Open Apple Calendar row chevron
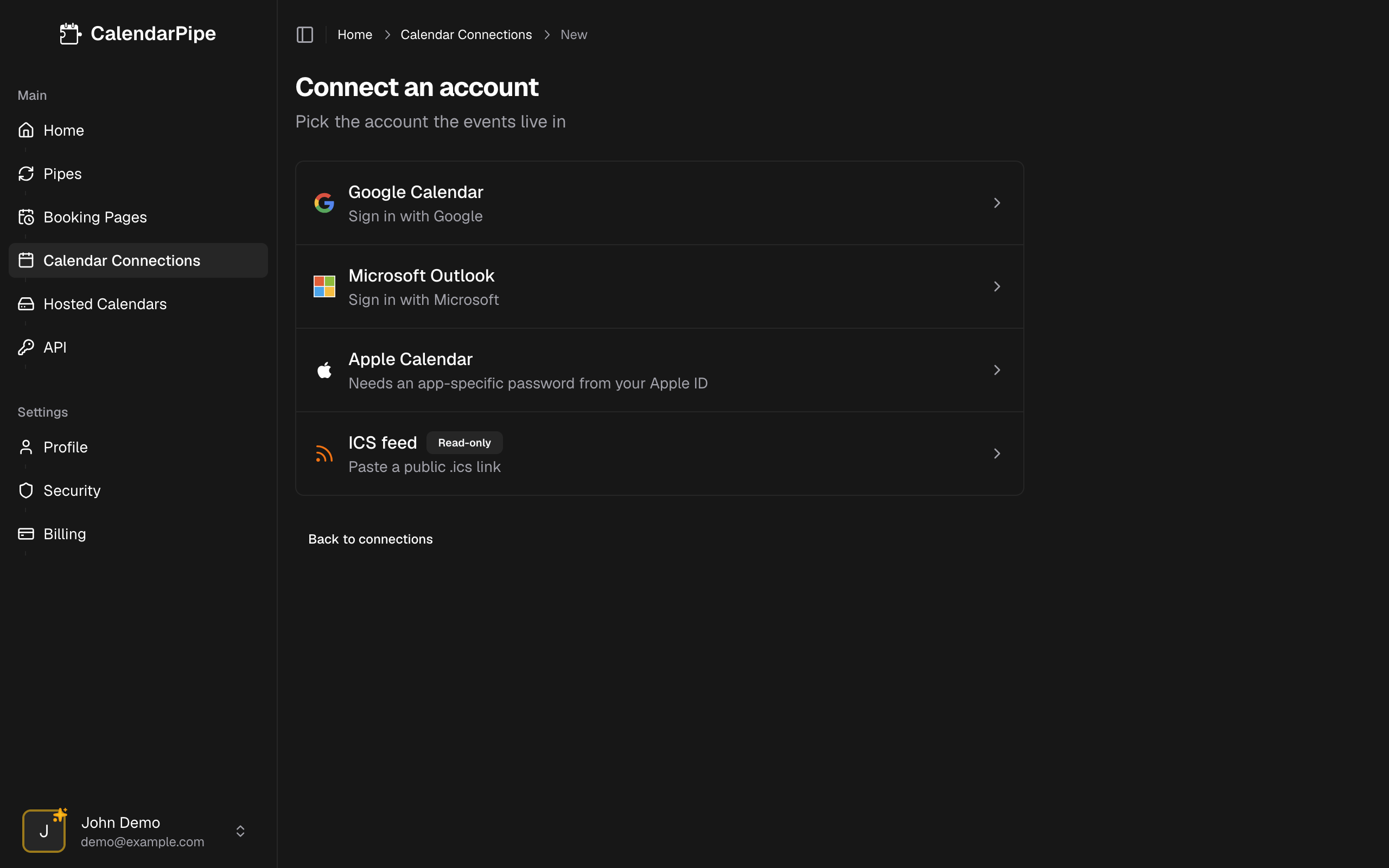The width and height of the screenshot is (1389, 868). pyautogui.click(x=997, y=371)
